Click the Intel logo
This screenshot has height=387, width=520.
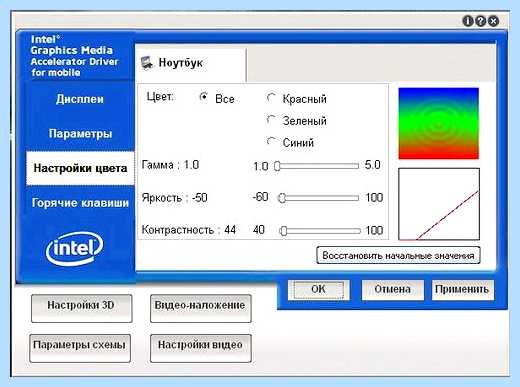(74, 248)
